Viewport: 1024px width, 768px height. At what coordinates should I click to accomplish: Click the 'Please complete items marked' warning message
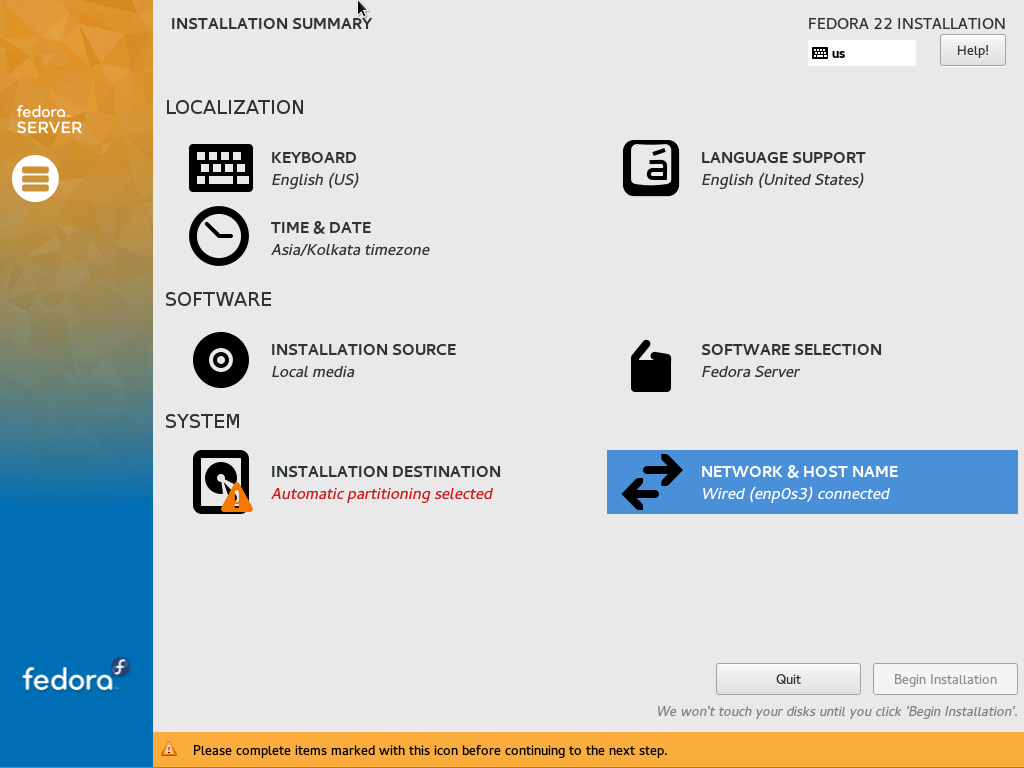pyautogui.click(x=430, y=750)
